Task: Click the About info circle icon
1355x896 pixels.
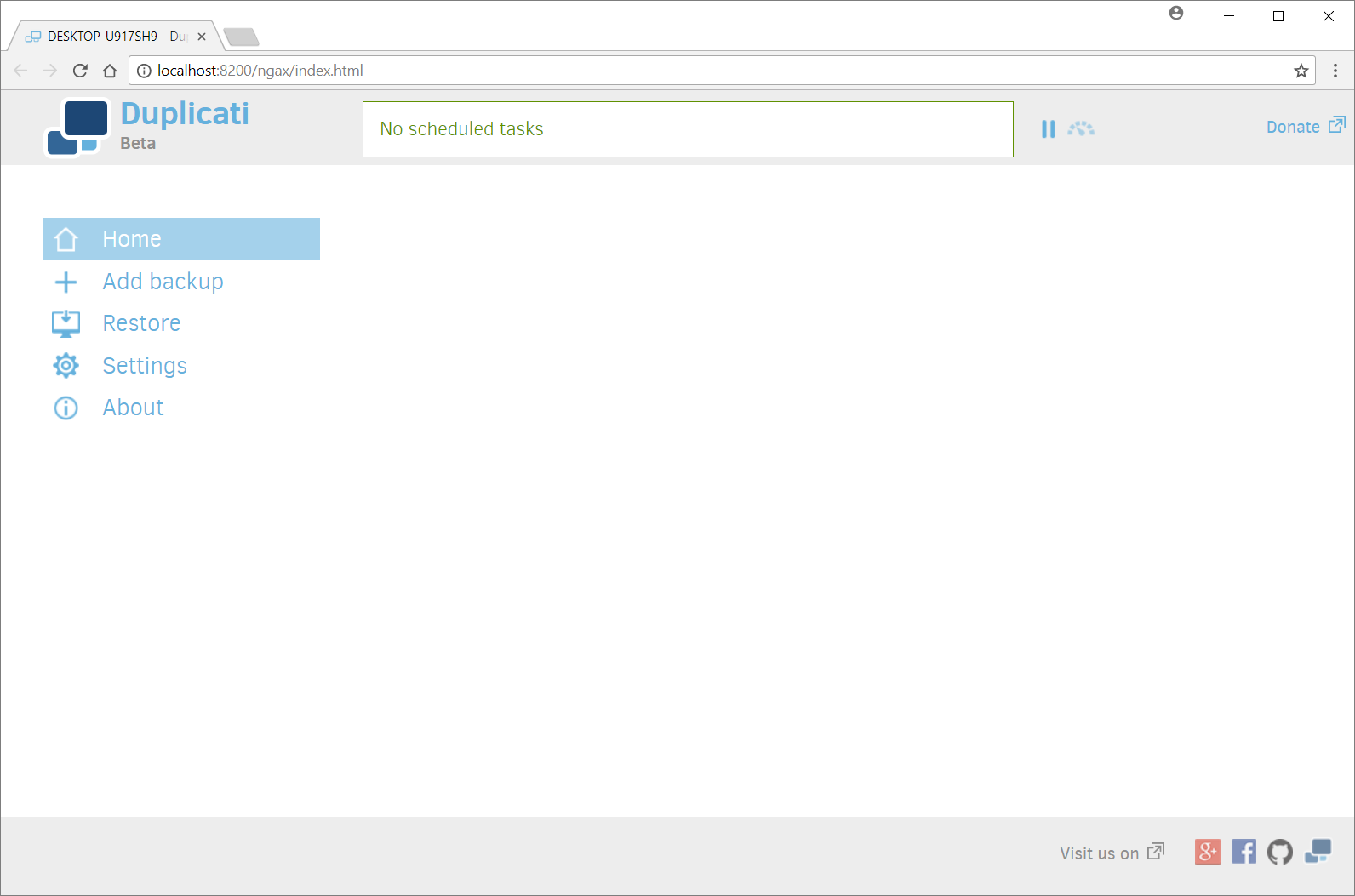Action: pyautogui.click(x=66, y=408)
